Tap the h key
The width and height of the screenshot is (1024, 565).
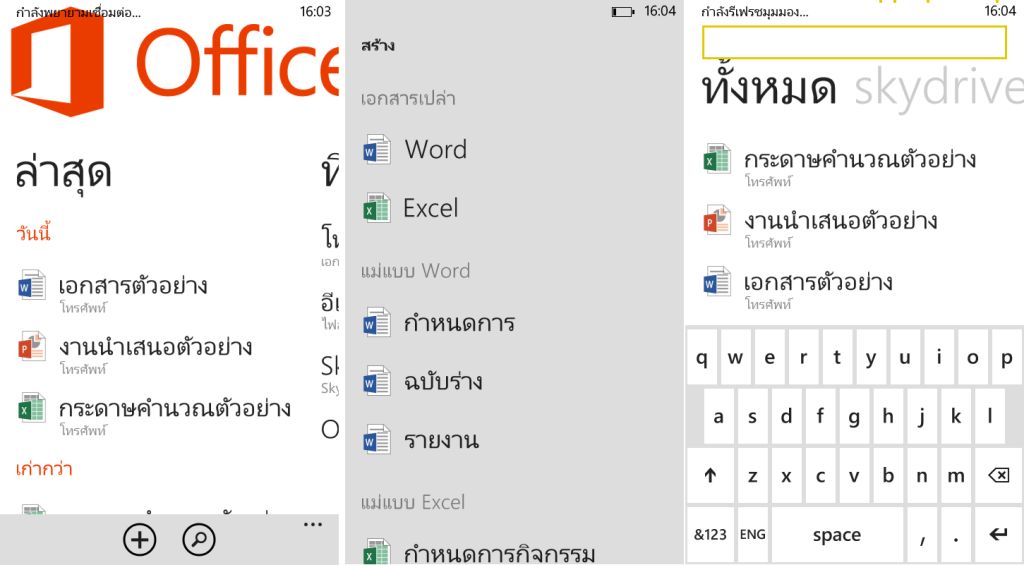pos(888,416)
